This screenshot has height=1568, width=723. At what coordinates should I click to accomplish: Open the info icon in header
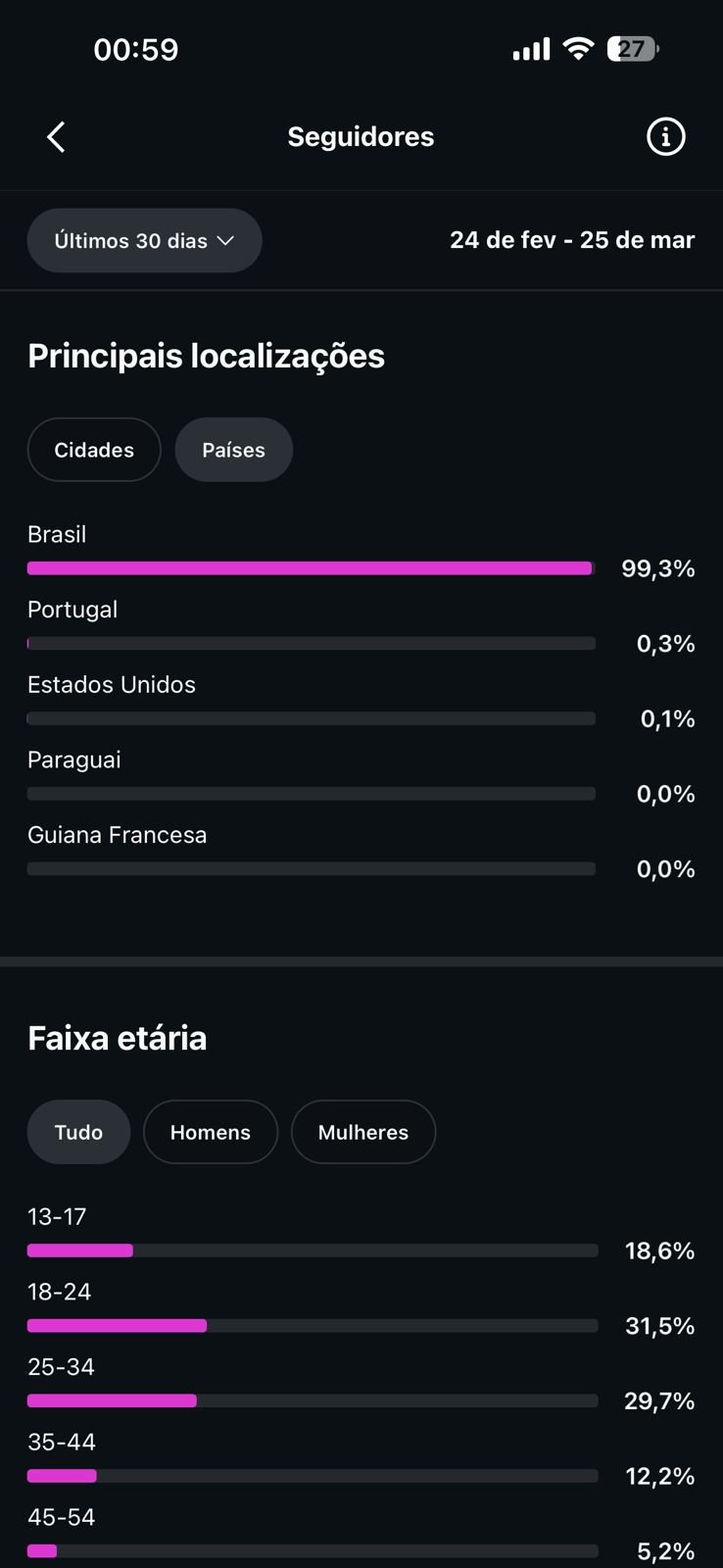(x=665, y=137)
